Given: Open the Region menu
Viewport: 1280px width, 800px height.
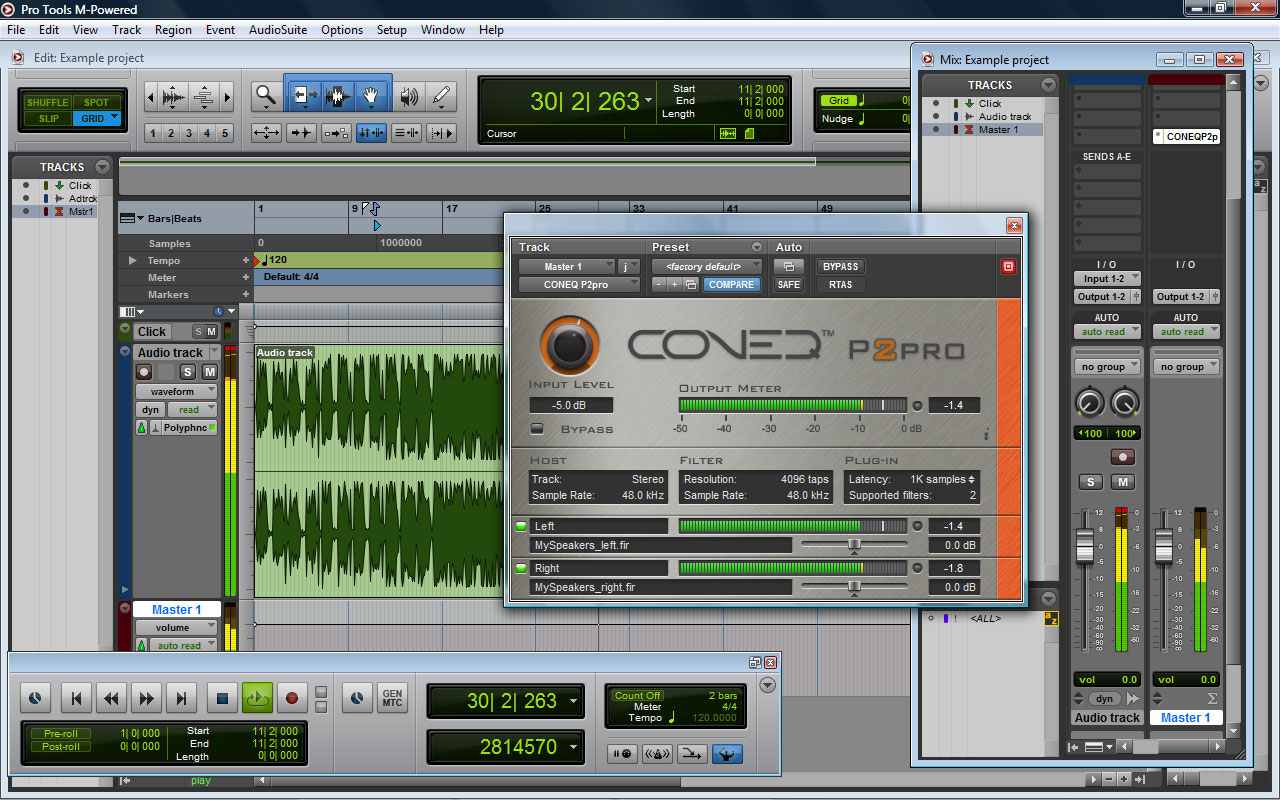Looking at the screenshot, I should coord(173,30).
